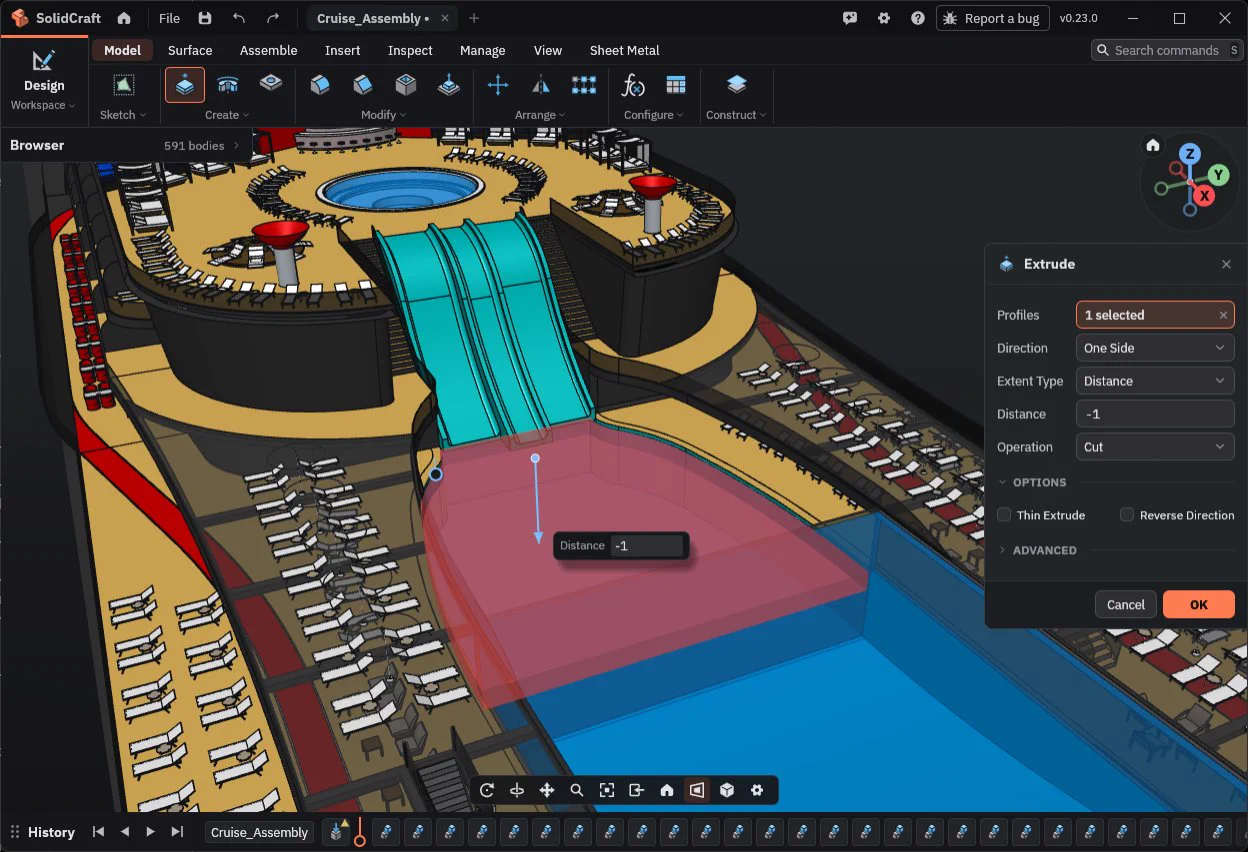Cancel the Extrude dialog
Screen dimensions: 1248x852
tap(1126, 604)
